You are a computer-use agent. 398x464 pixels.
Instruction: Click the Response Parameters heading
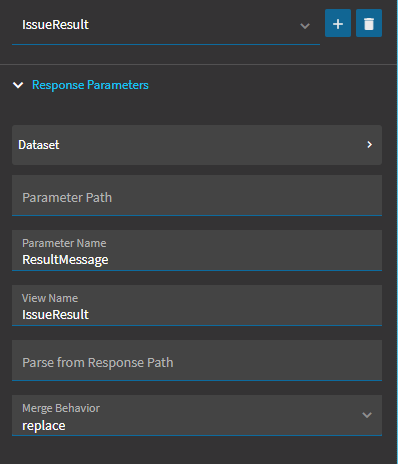click(90, 85)
